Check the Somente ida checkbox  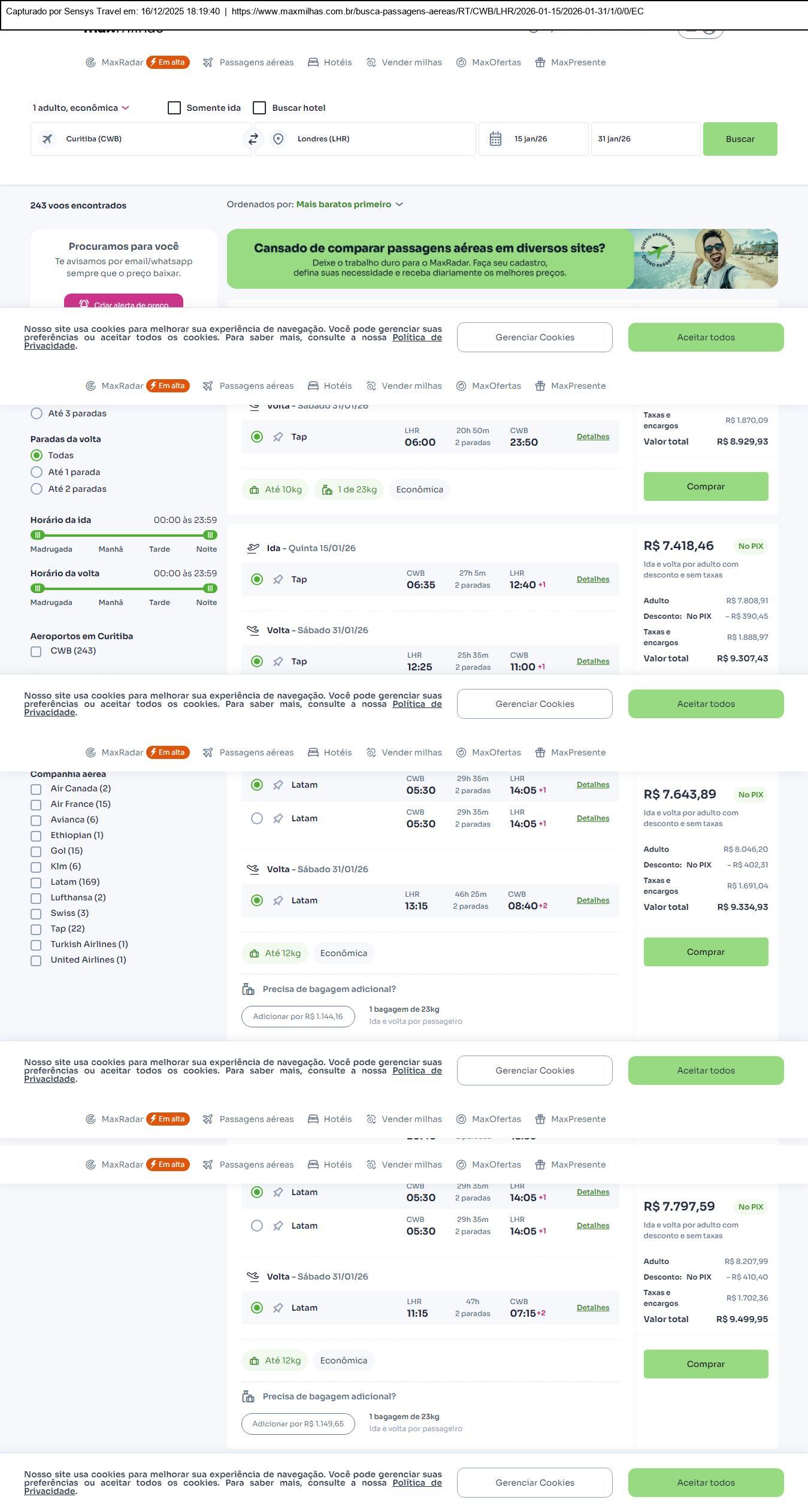pyautogui.click(x=174, y=108)
